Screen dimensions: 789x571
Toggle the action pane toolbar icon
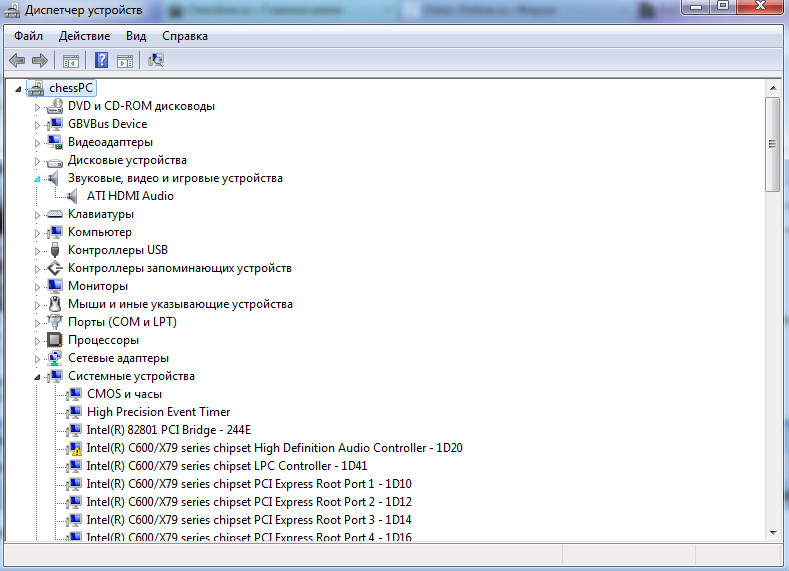click(x=125, y=61)
